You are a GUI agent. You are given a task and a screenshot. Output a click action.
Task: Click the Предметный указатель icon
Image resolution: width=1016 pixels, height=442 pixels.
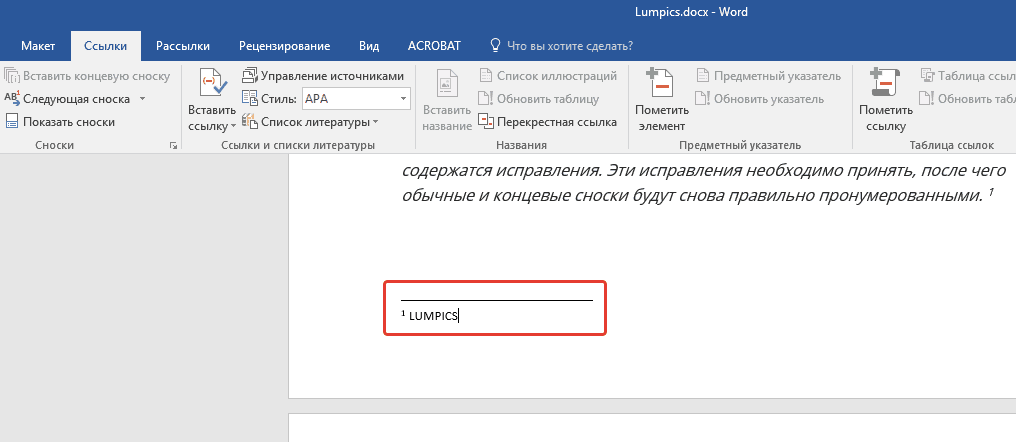point(702,76)
